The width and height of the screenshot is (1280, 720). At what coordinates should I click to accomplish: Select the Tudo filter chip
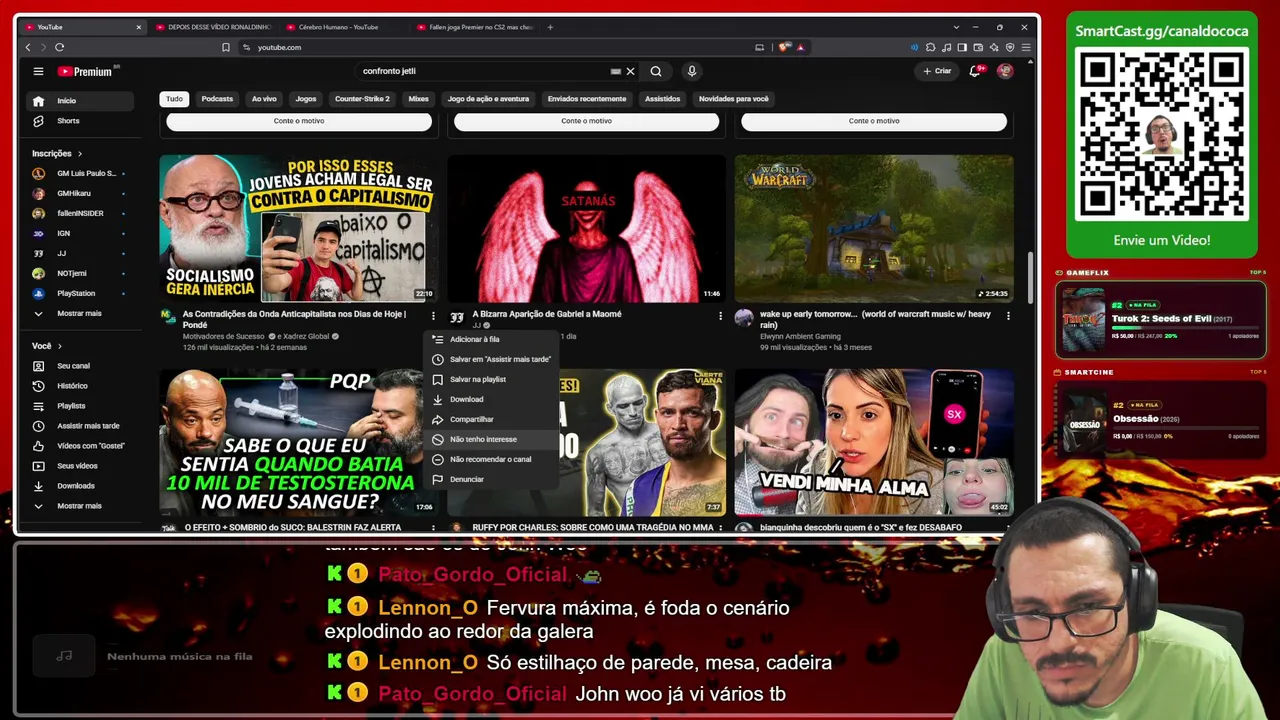click(174, 99)
